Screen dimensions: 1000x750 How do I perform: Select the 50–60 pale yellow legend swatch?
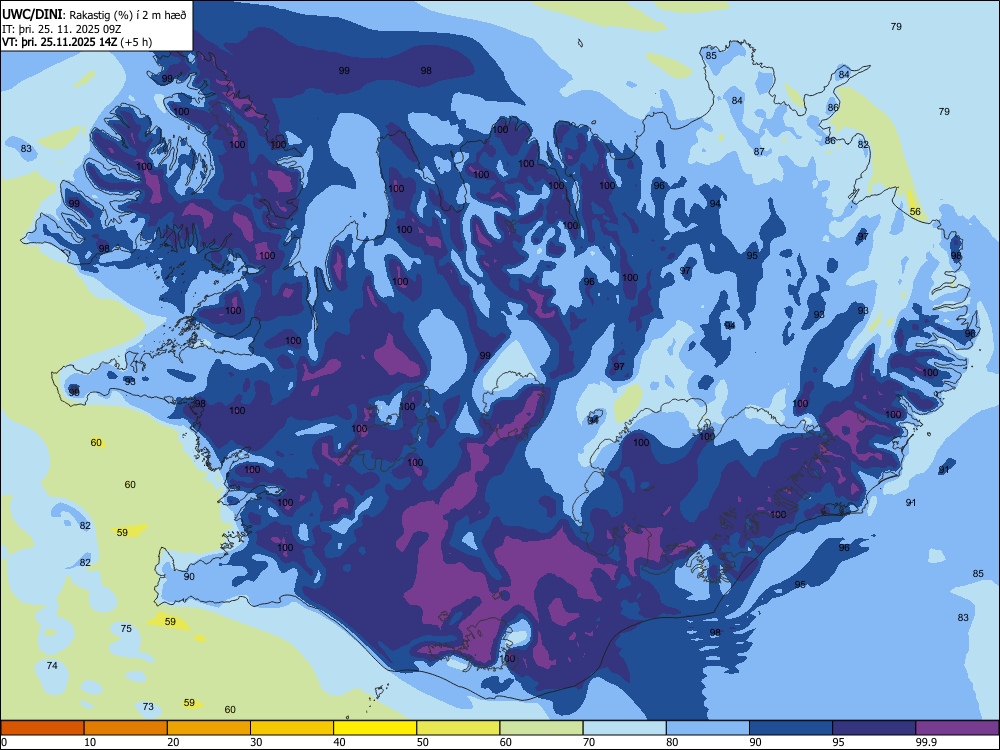[x=458, y=728]
